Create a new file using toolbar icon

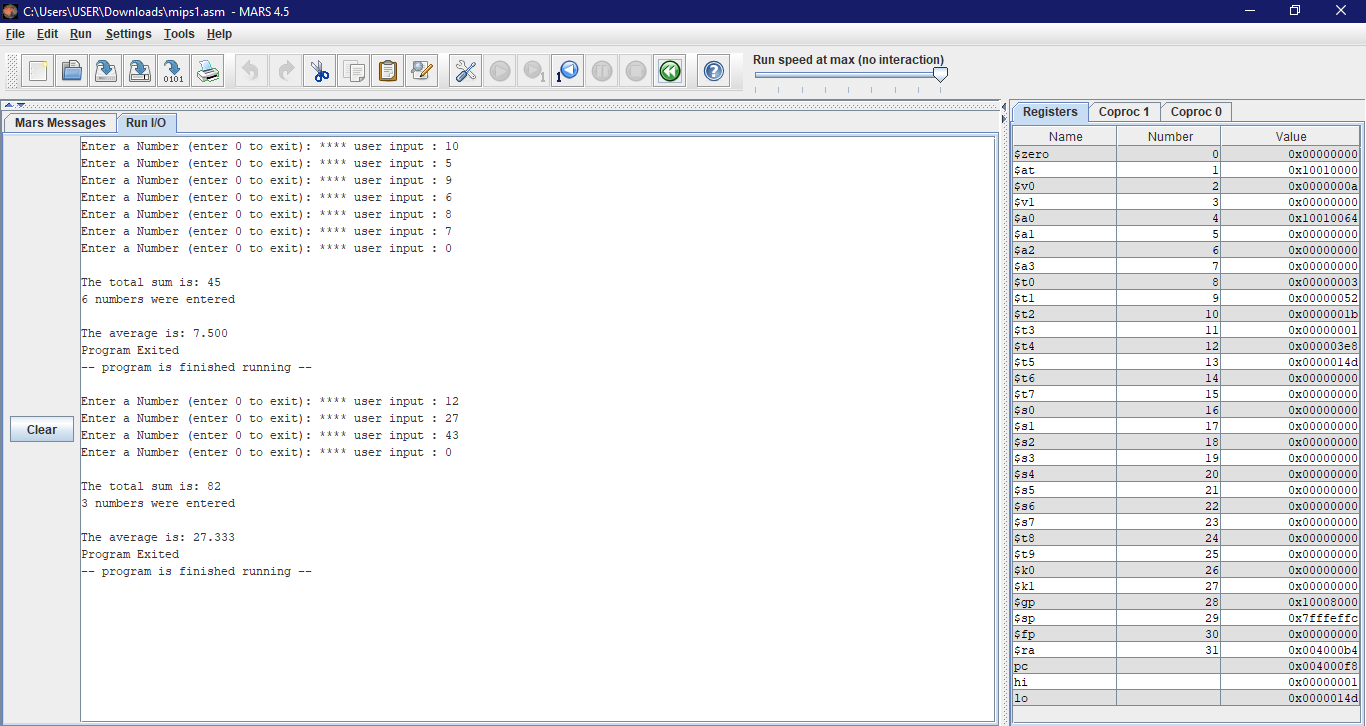(x=39, y=71)
